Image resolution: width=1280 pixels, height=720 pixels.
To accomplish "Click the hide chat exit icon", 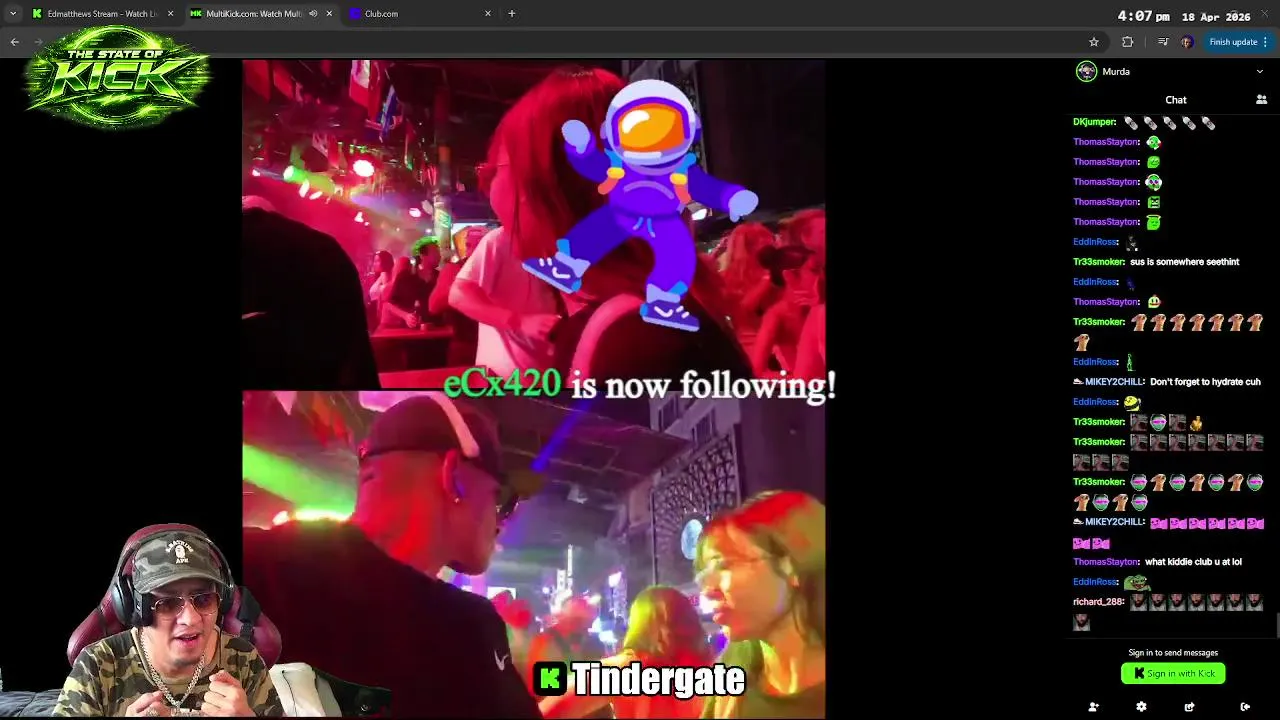I will pyautogui.click(x=1245, y=707).
